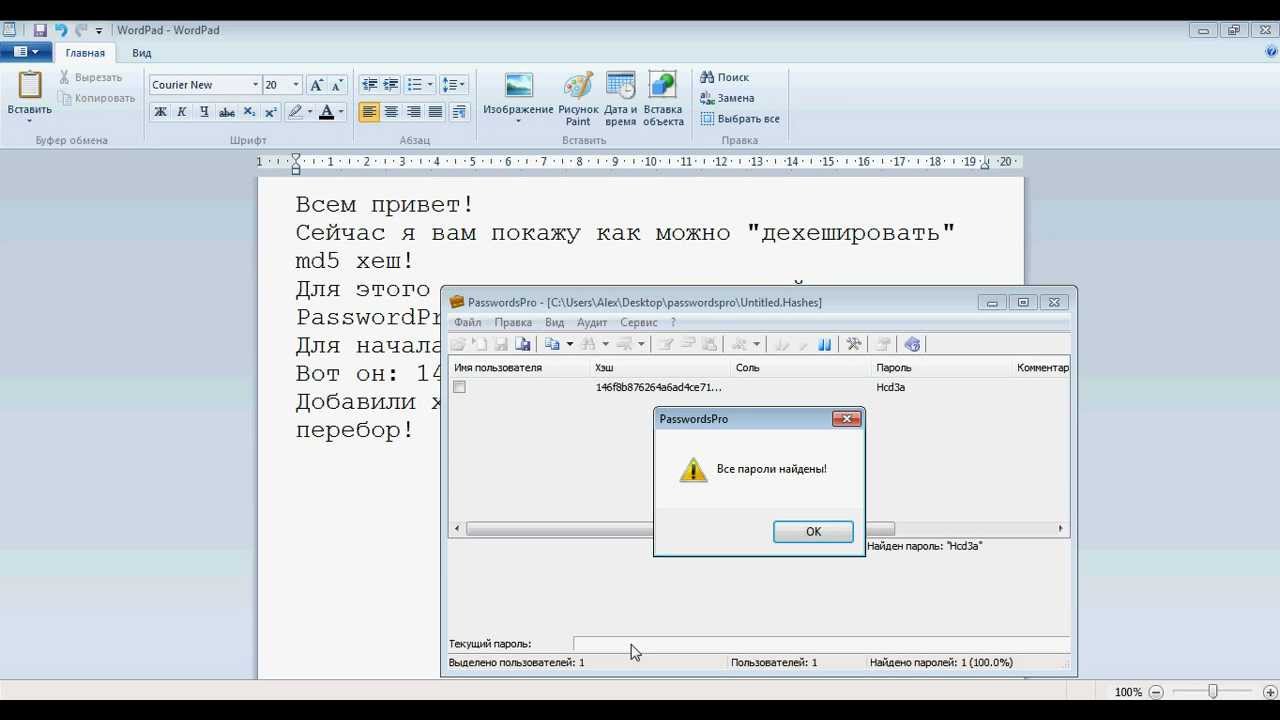Insert Дата и время
This screenshot has height=720, width=1280.
tap(620, 98)
